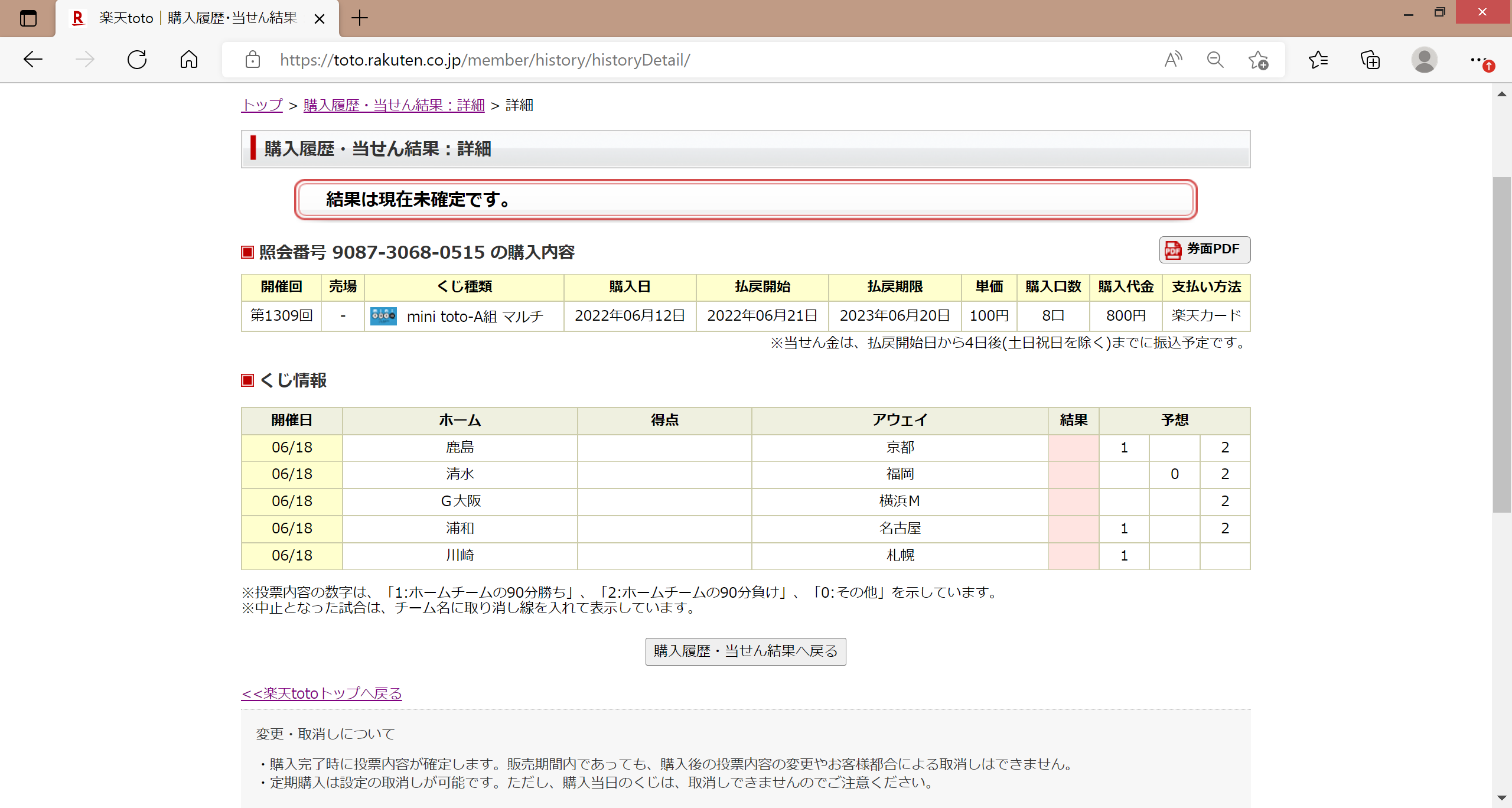Select the 鹿島 home team cell
1512x808 pixels.
click(x=460, y=448)
